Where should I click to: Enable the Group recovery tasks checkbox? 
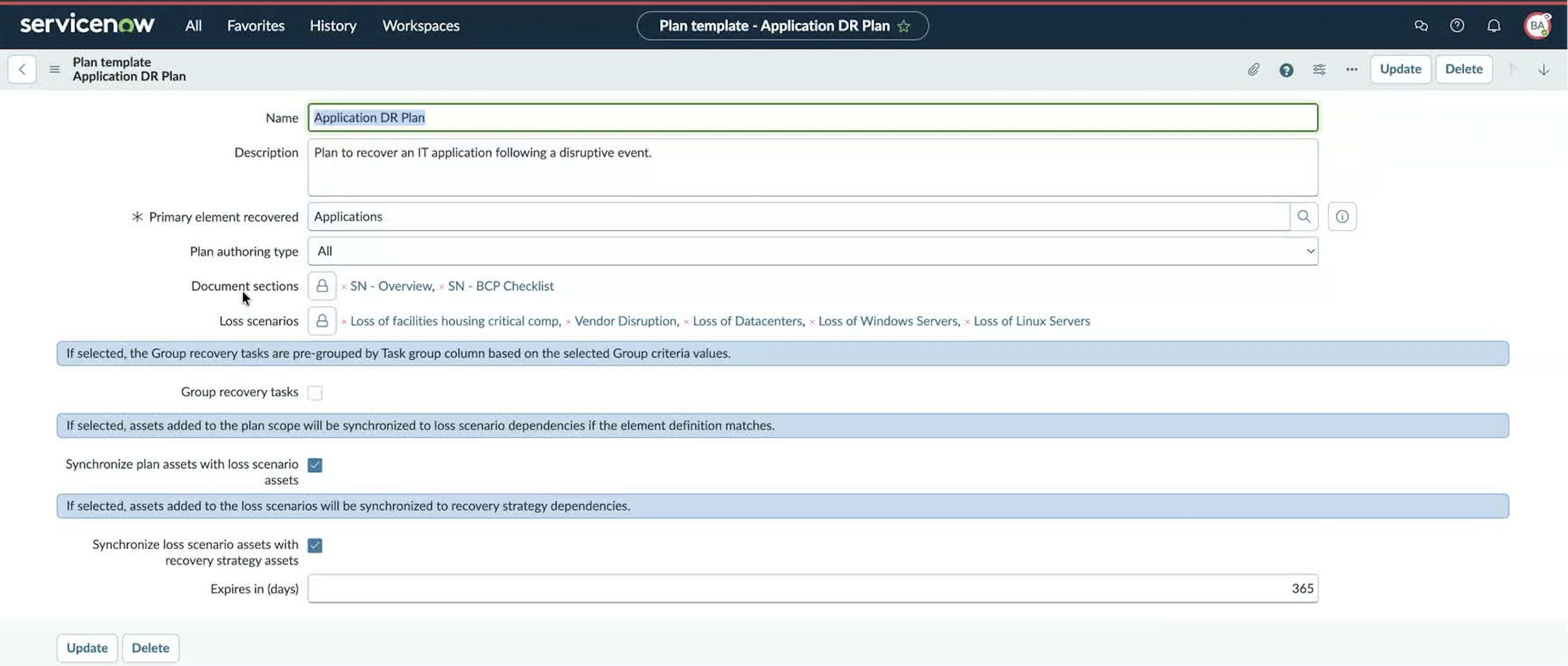315,393
